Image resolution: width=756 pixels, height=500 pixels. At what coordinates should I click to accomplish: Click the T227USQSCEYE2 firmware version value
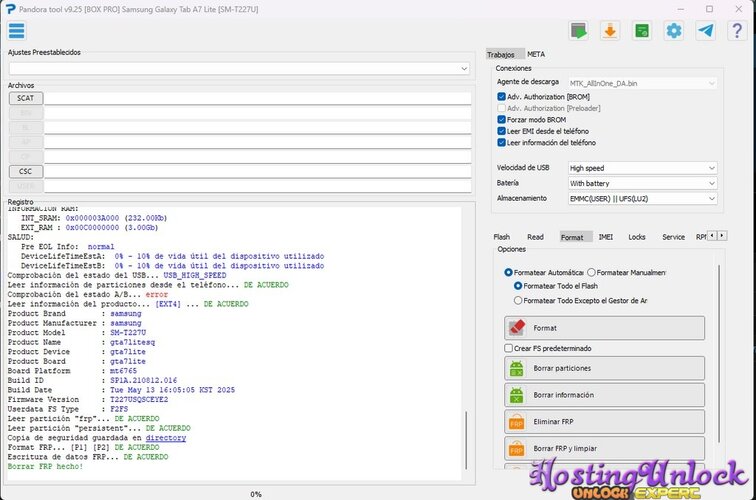pos(139,399)
